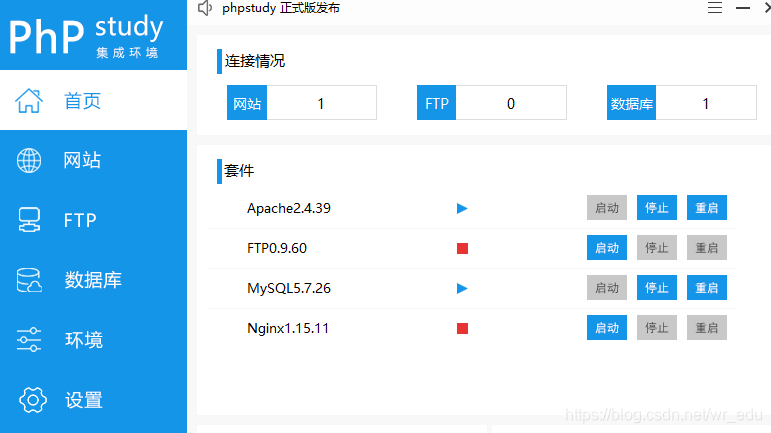Screen dimensions: 771x433
Task: Switch to the 网站 sidebar tab
Action: pyautogui.click(x=93, y=160)
